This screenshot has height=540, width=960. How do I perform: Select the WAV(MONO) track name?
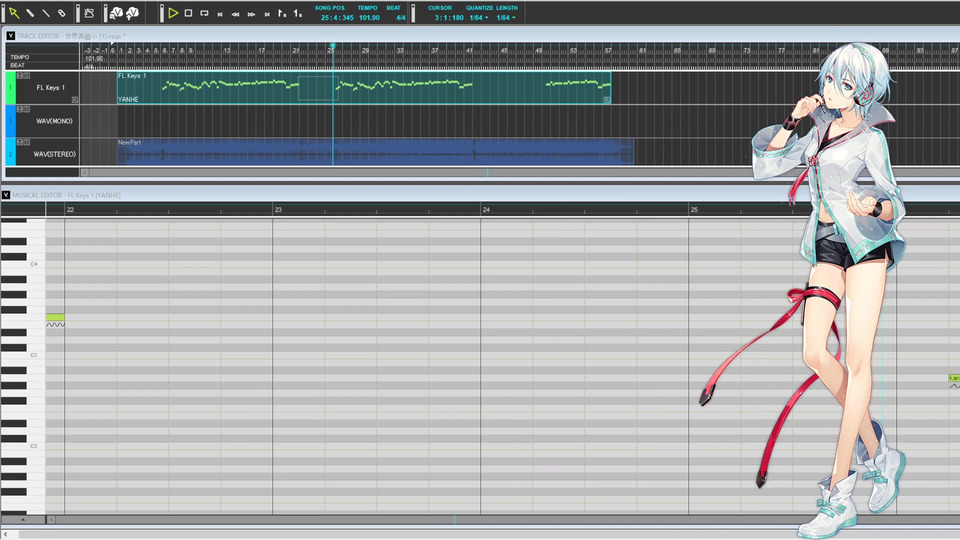click(54, 121)
